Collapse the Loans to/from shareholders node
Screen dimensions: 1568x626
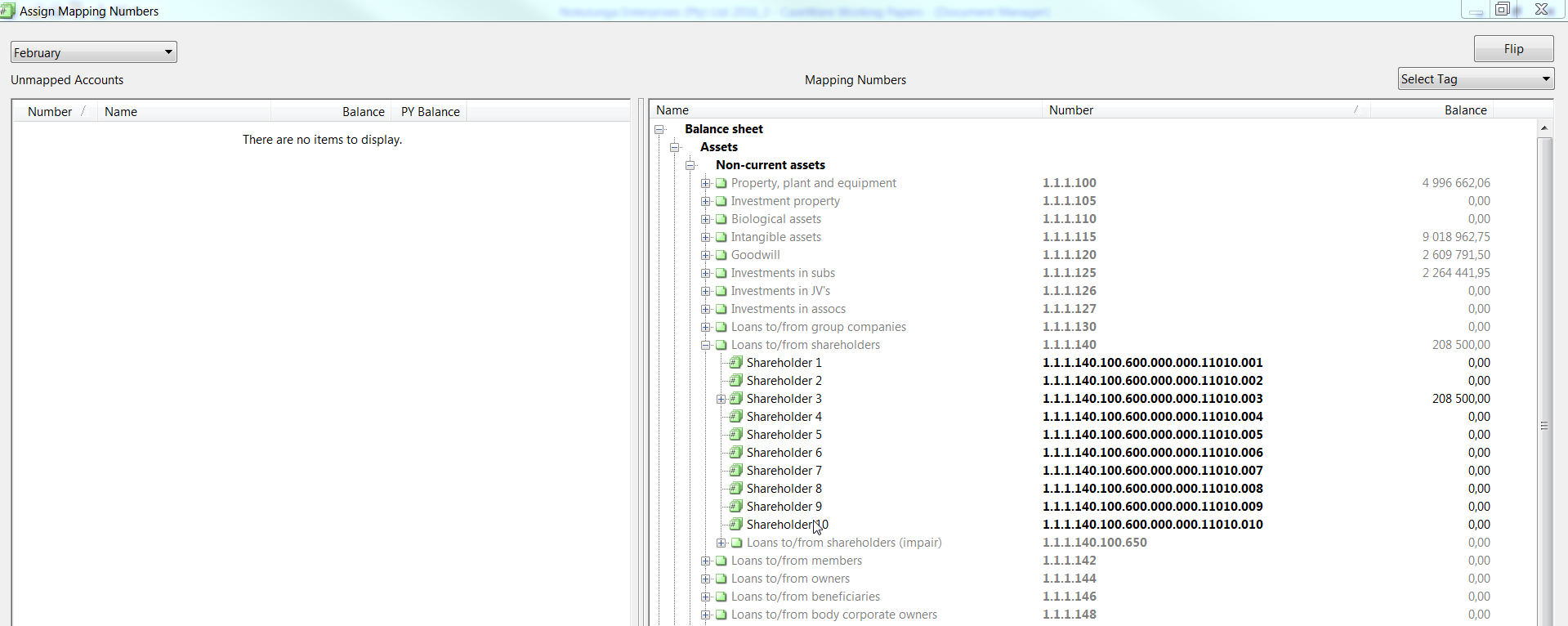pos(706,345)
